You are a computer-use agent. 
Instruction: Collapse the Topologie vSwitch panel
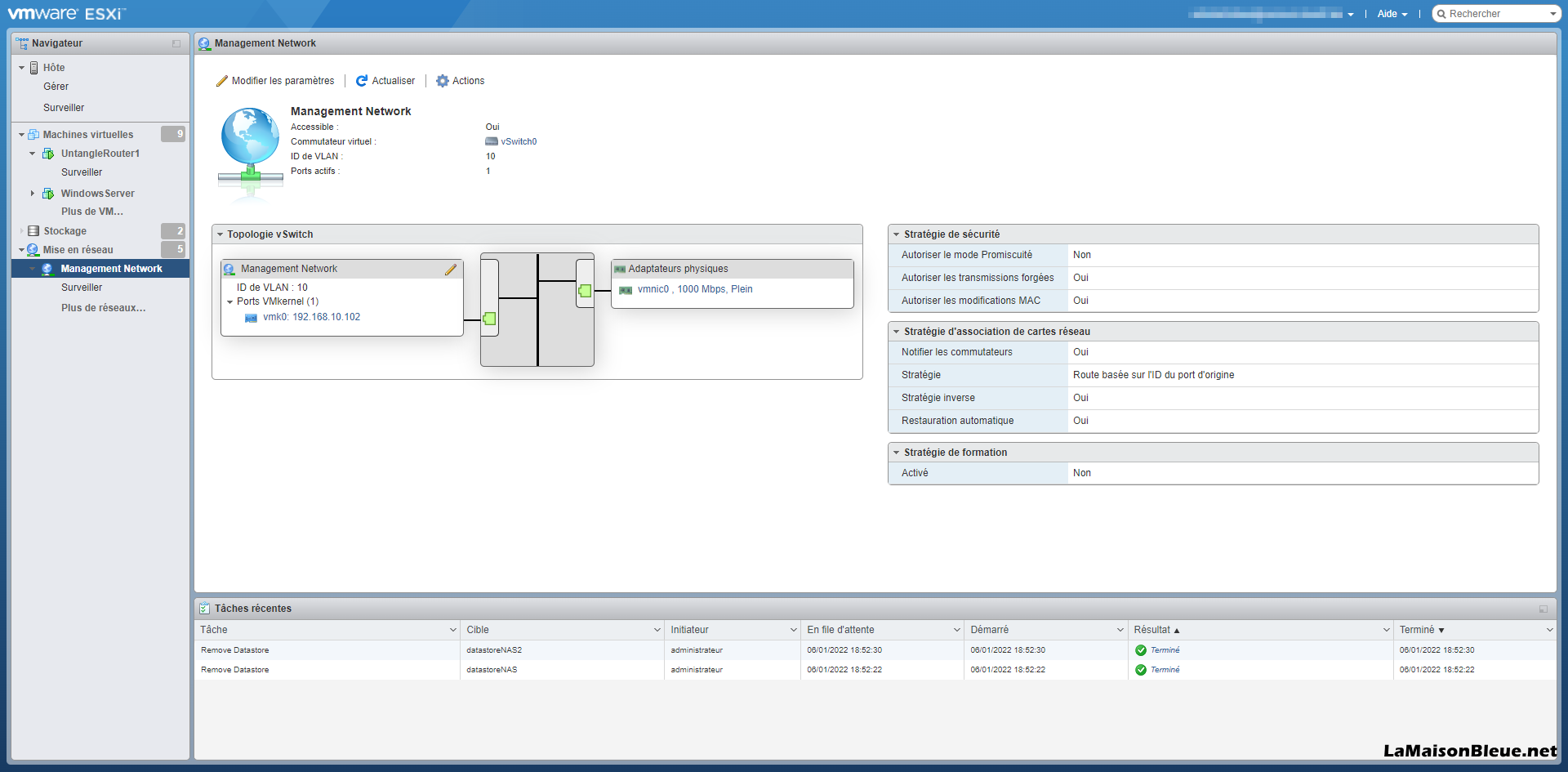coord(220,234)
